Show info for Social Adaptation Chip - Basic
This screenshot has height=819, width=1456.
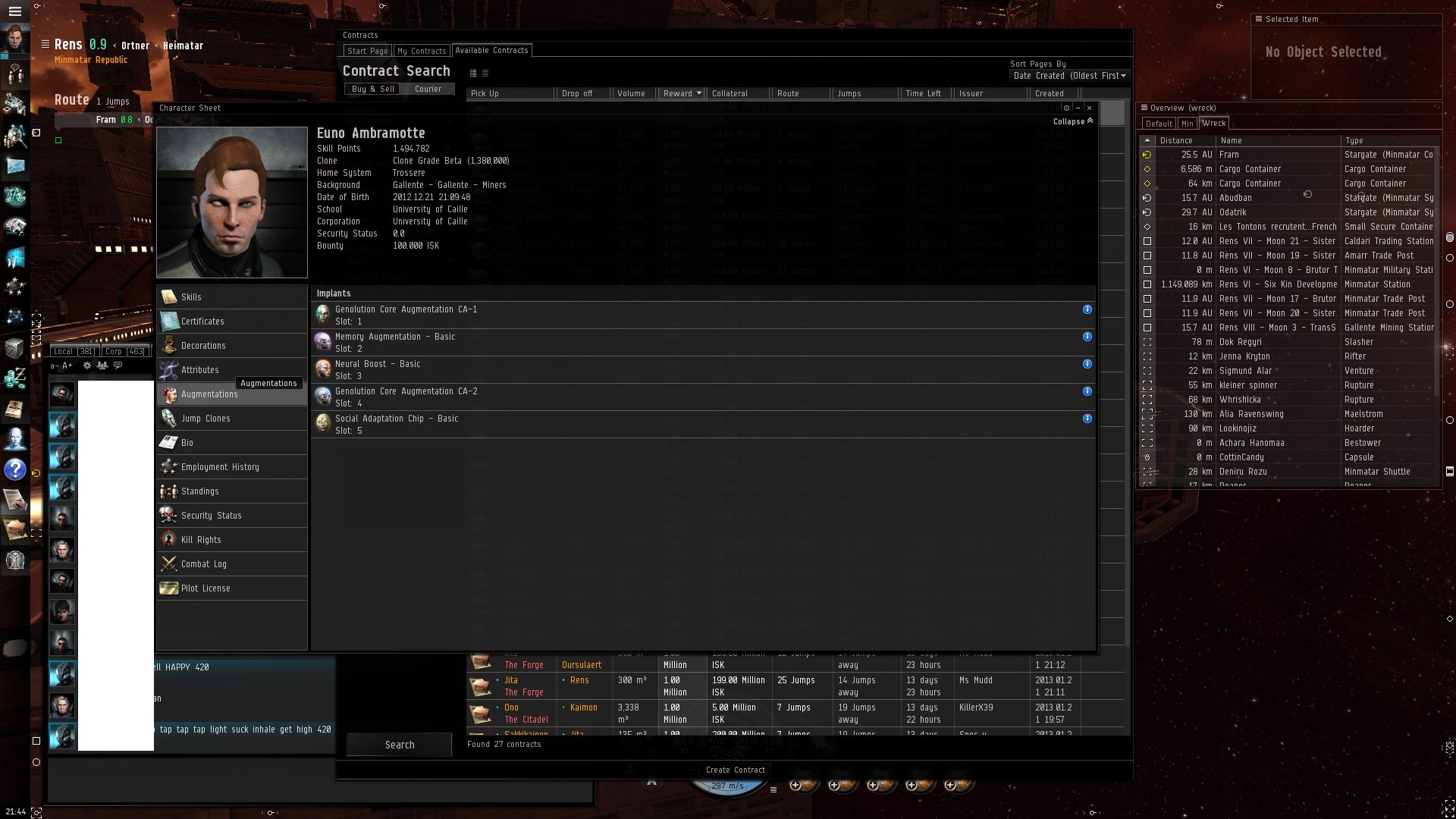(x=1087, y=419)
